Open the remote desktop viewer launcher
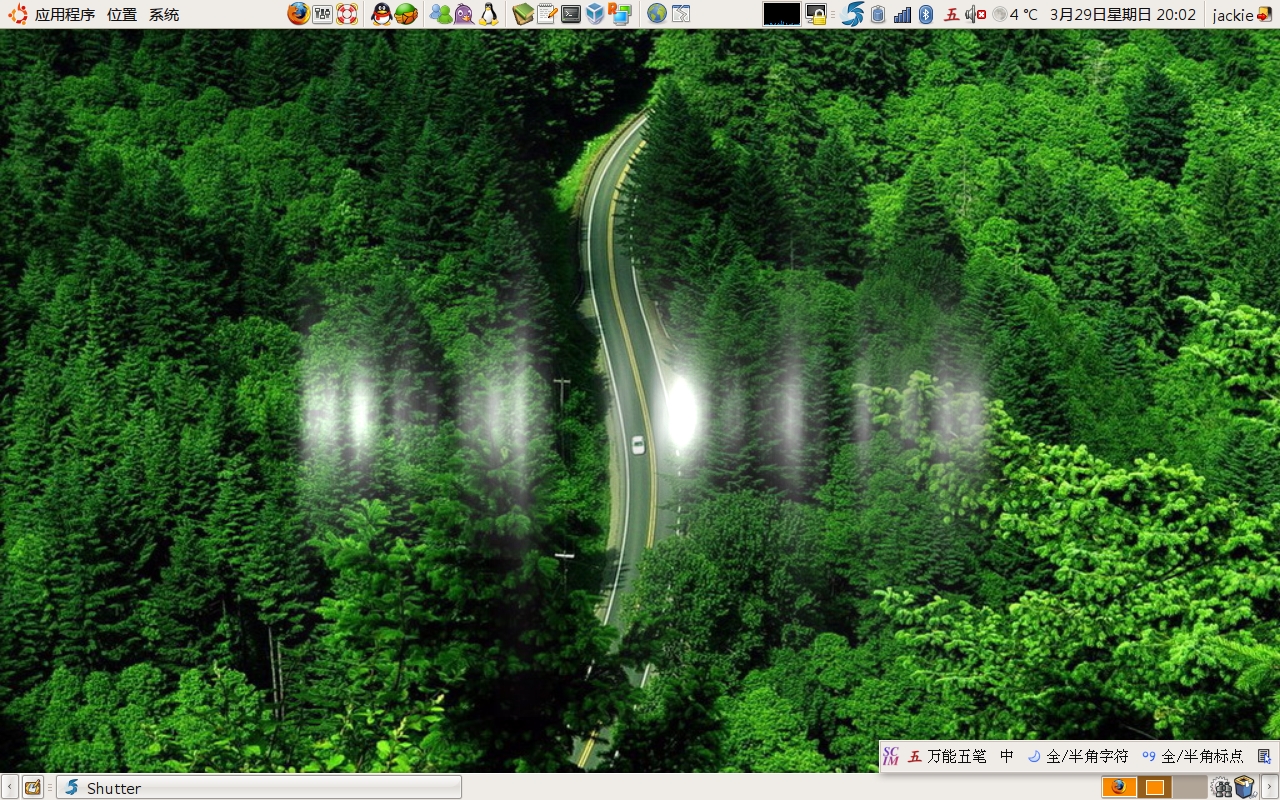Viewport: 1280px width, 800px height. [x=620, y=14]
